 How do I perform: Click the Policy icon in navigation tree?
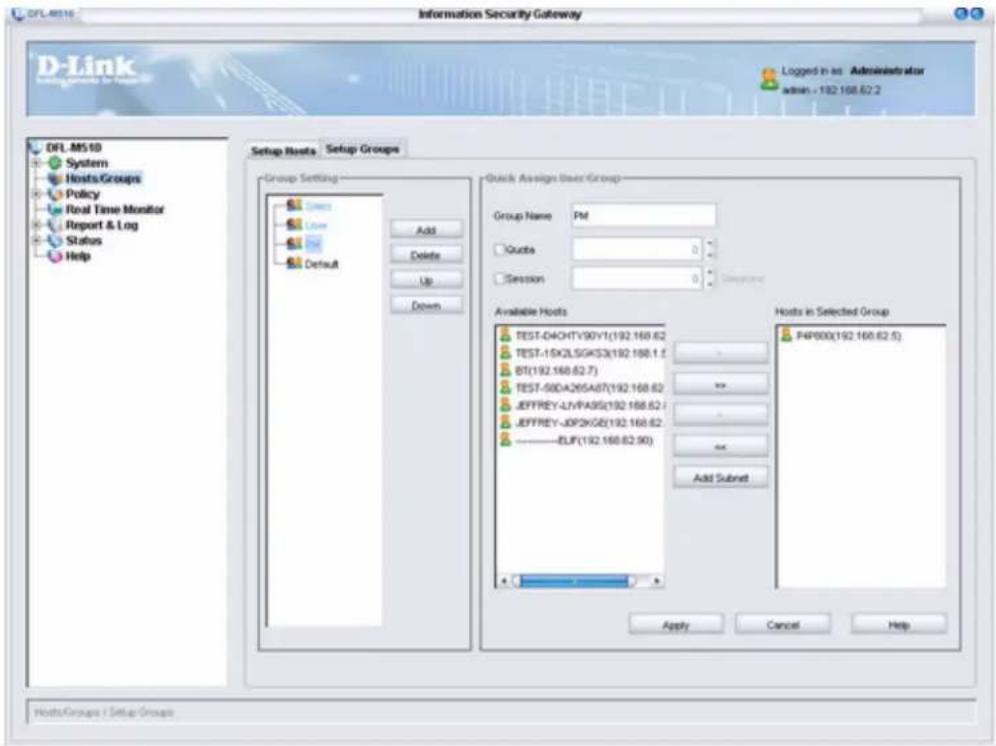(55, 194)
